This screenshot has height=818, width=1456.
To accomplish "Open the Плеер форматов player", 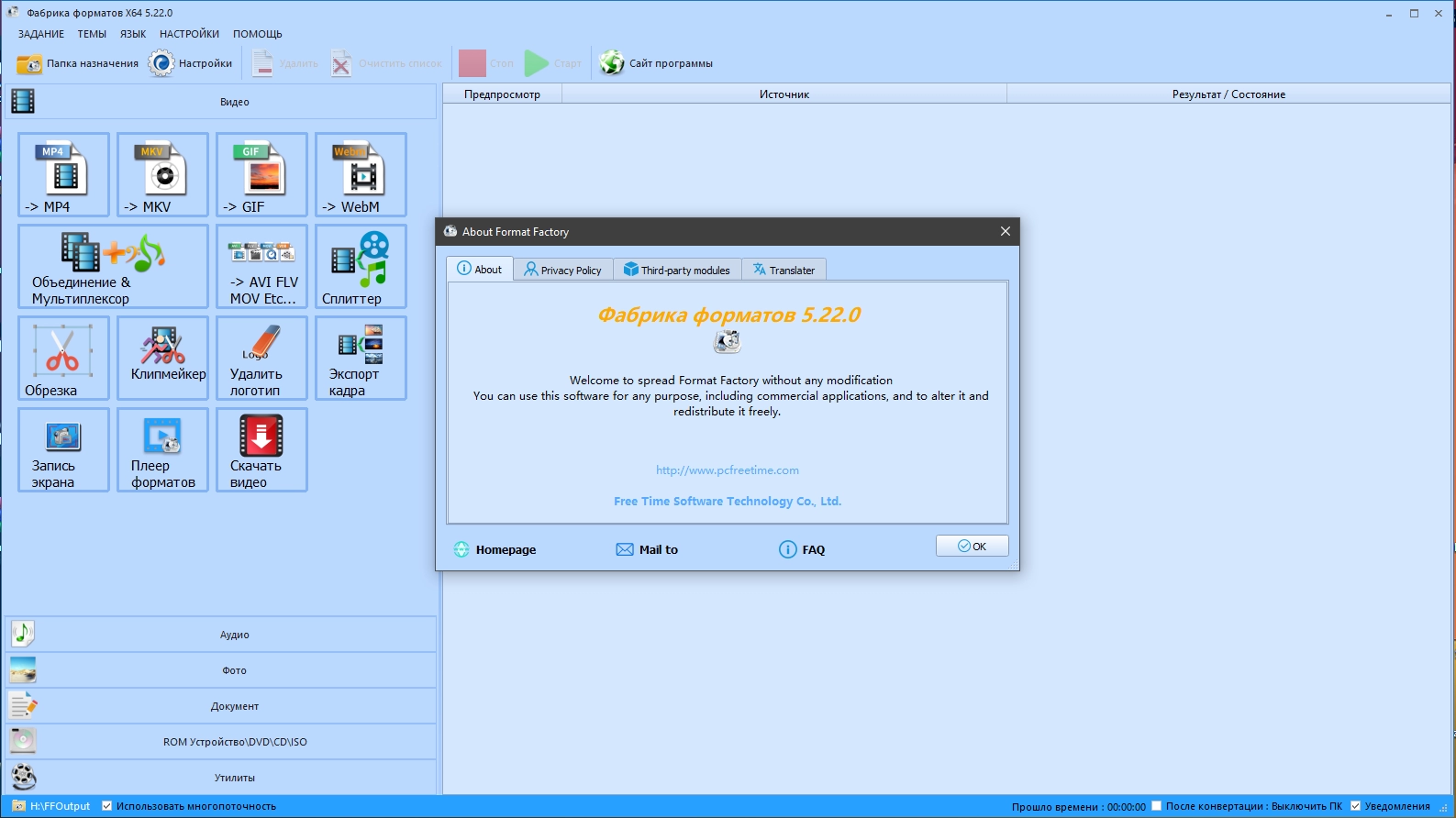I will [162, 449].
